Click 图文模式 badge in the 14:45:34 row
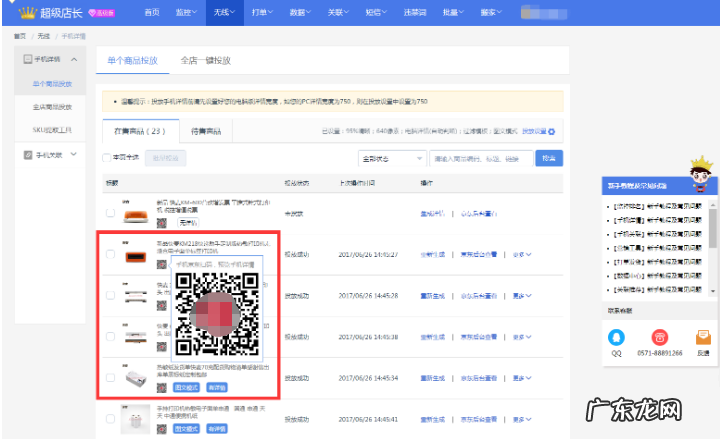This screenshot has width=720, height=439. point(186,388)
